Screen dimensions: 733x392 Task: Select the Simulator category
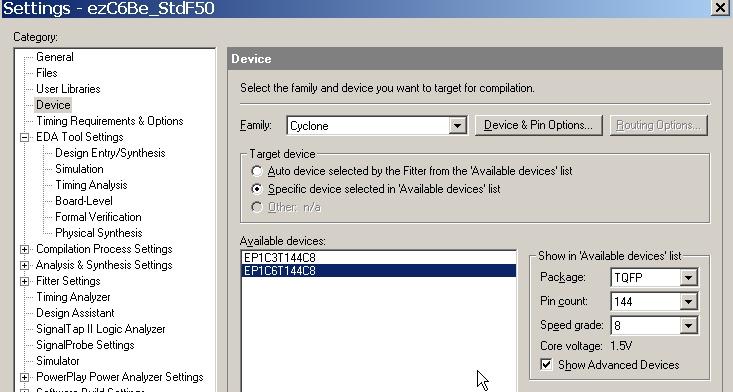57,361
